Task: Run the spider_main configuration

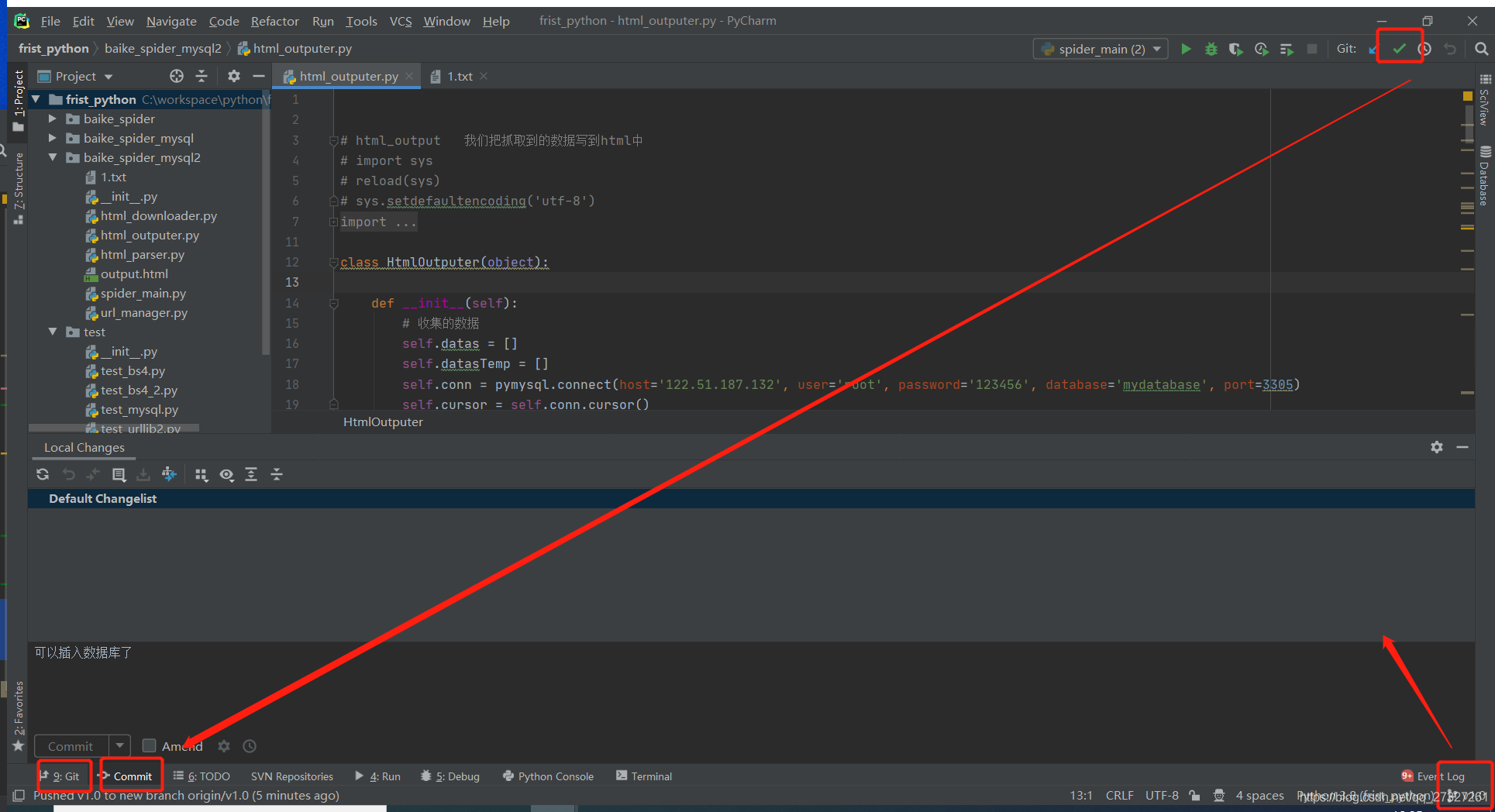Action: click(1186, 48)
